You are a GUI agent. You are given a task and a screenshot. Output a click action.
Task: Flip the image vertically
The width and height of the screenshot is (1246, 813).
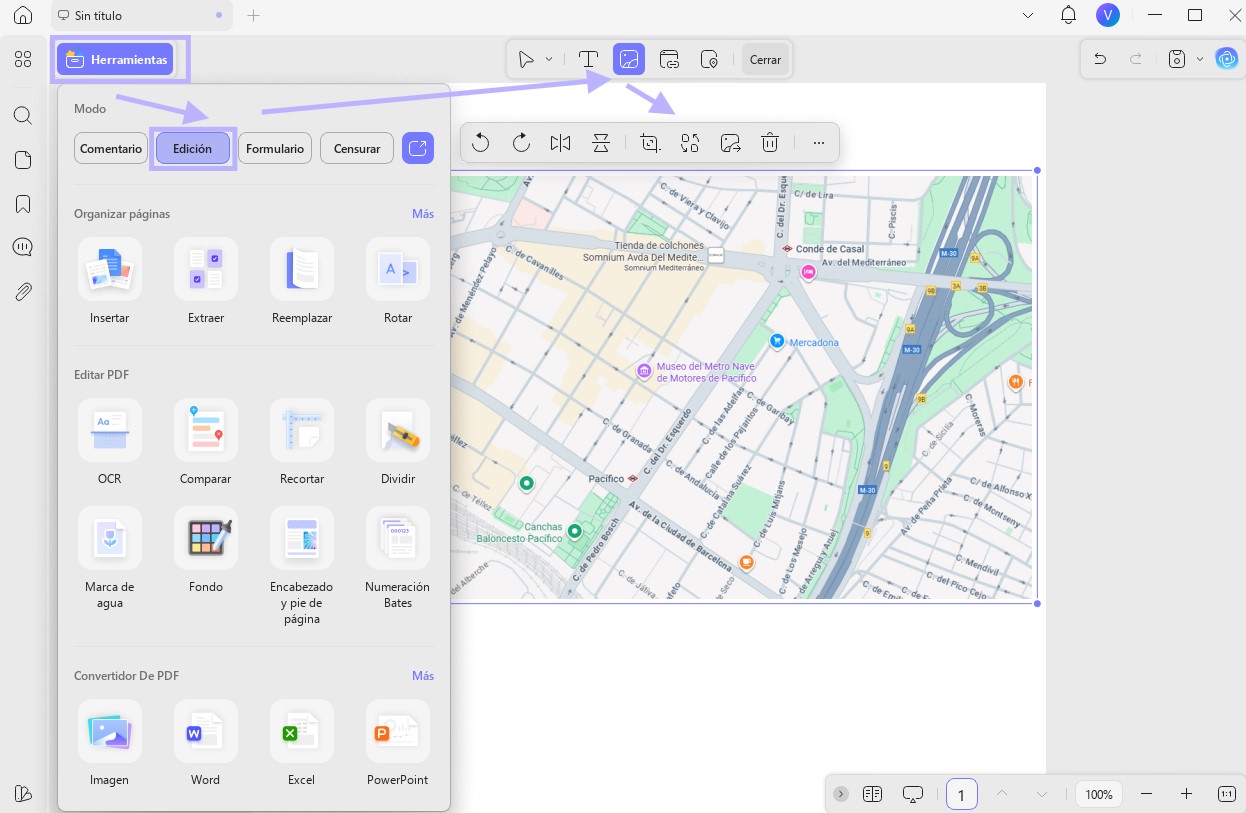(x=600, y=143)
